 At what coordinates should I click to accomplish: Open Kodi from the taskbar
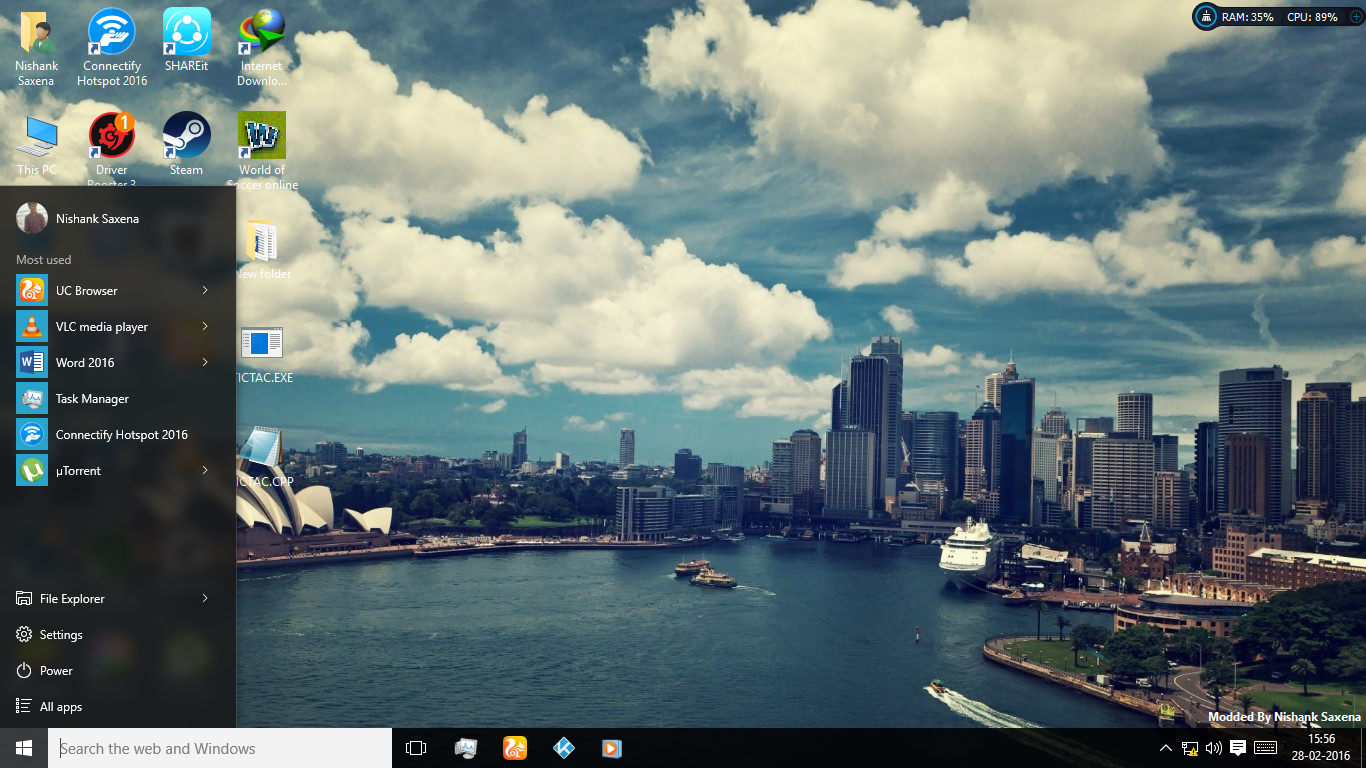563,747
